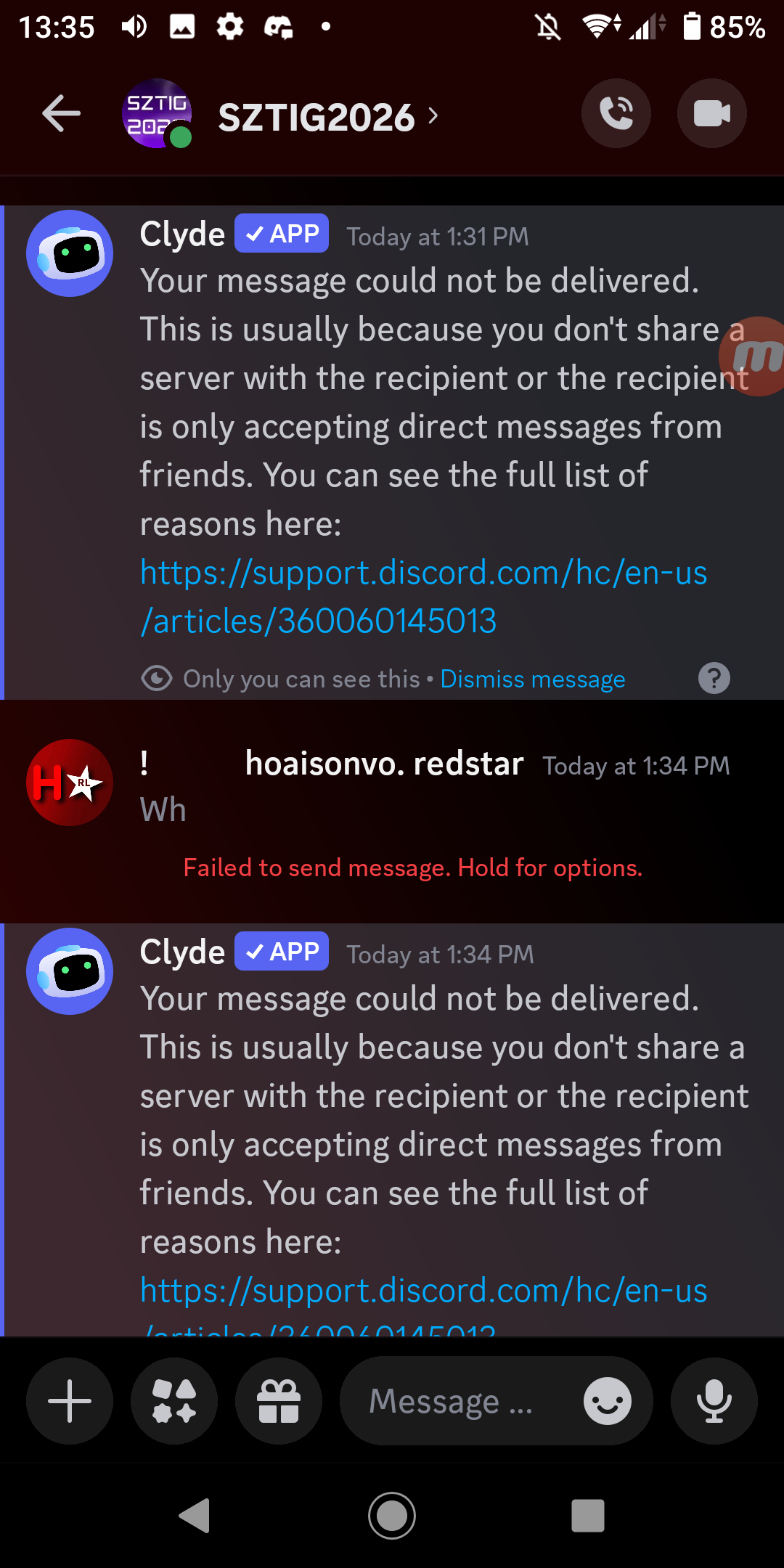Image resolution: width=784 pixels, height=1568 pixels.
Task: Open SZTIG2026 avatar thumbnail
Action: click(157, 114)
